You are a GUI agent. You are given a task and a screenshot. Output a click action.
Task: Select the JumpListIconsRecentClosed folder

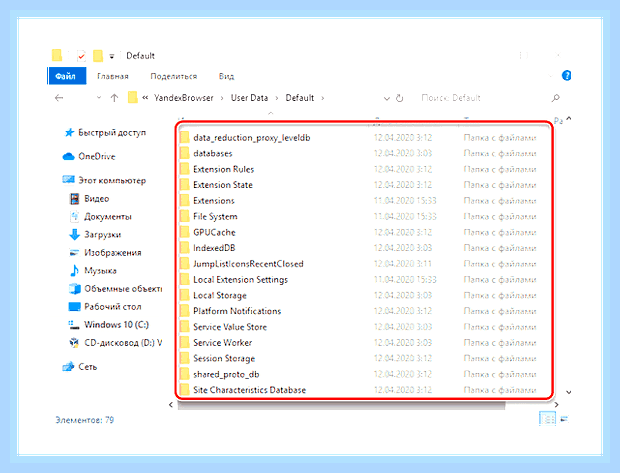(x=248, y=264)
